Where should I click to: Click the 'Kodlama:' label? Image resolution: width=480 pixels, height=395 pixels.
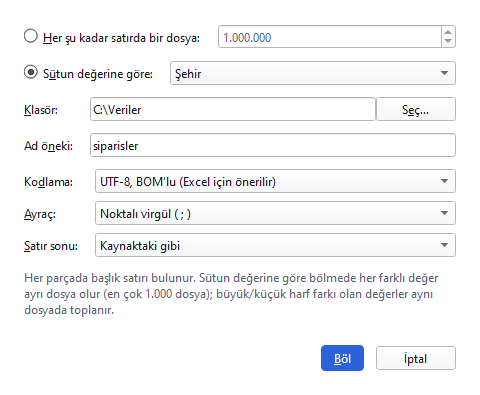tap(48, 182)
